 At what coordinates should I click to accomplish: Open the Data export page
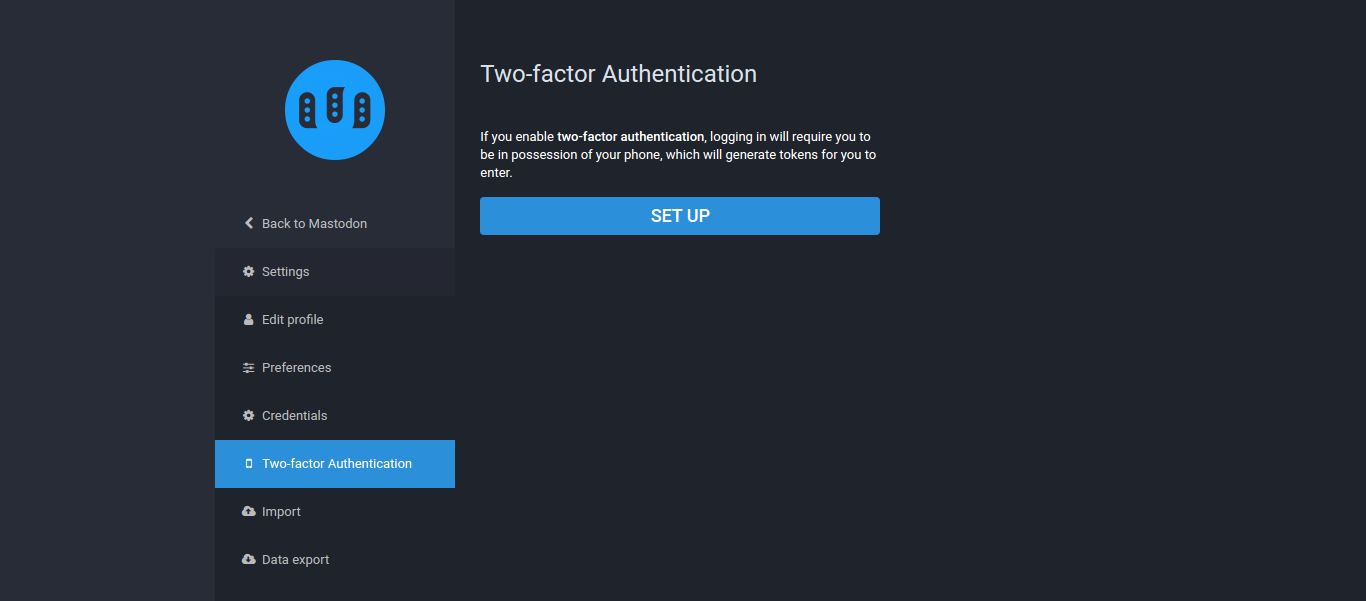(x=335, y=560)
